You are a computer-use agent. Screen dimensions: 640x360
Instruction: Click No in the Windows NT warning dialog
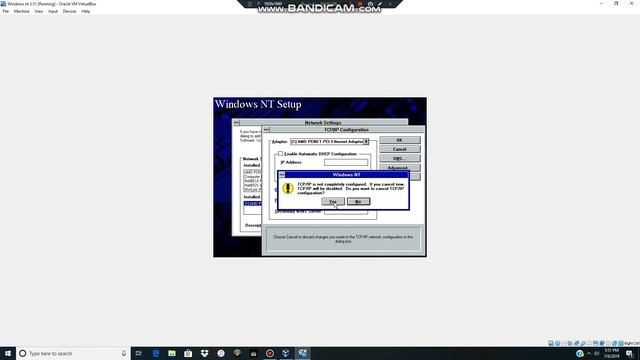[x=358, y=202]
